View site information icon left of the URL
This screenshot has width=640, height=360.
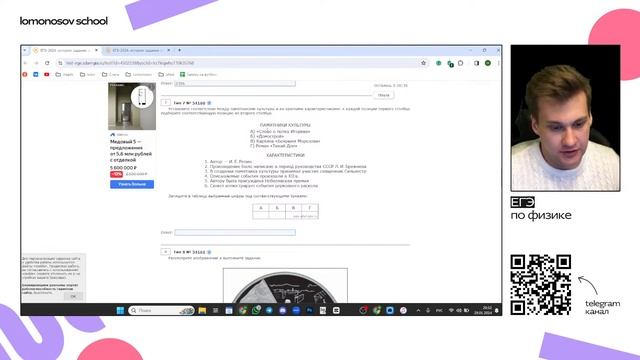click(x=60, y=63)
